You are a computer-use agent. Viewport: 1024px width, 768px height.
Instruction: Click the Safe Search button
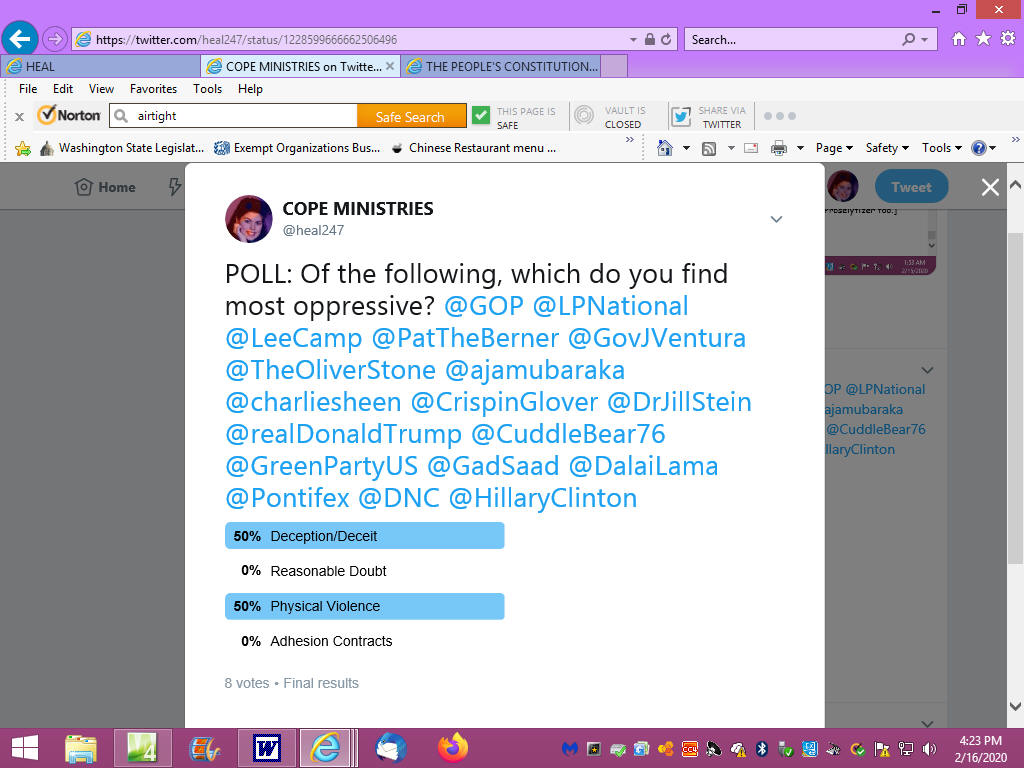click(x=411, y=116)
